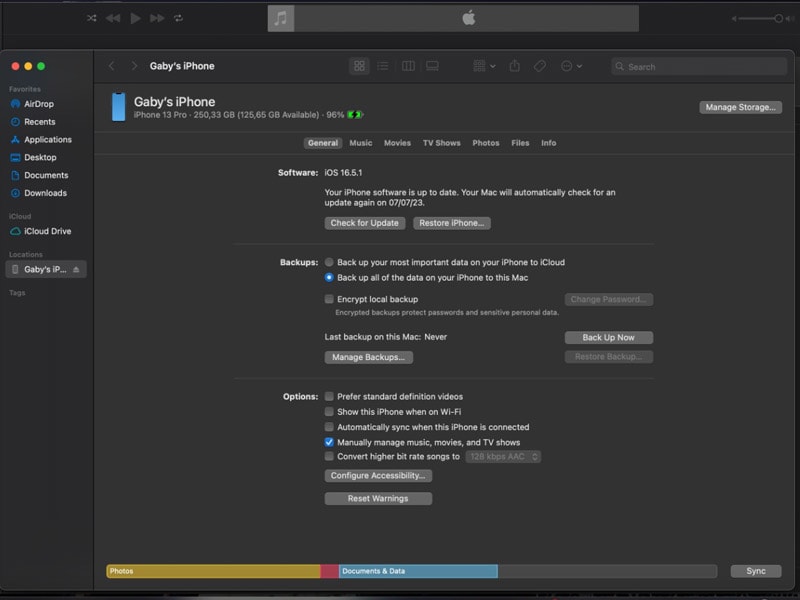The height and width of the screenshot is (600, 800).
Task: Enable Show this iPhone when on Wi-Fi
Action: tap(329, 411)
